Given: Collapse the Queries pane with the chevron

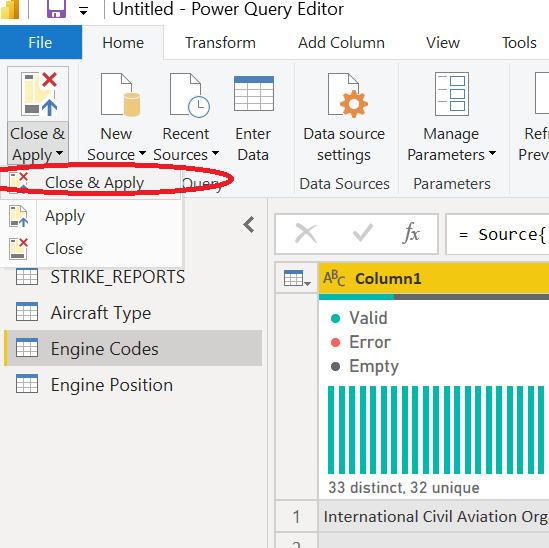Looking at the screenshot, I should (249, 225).
